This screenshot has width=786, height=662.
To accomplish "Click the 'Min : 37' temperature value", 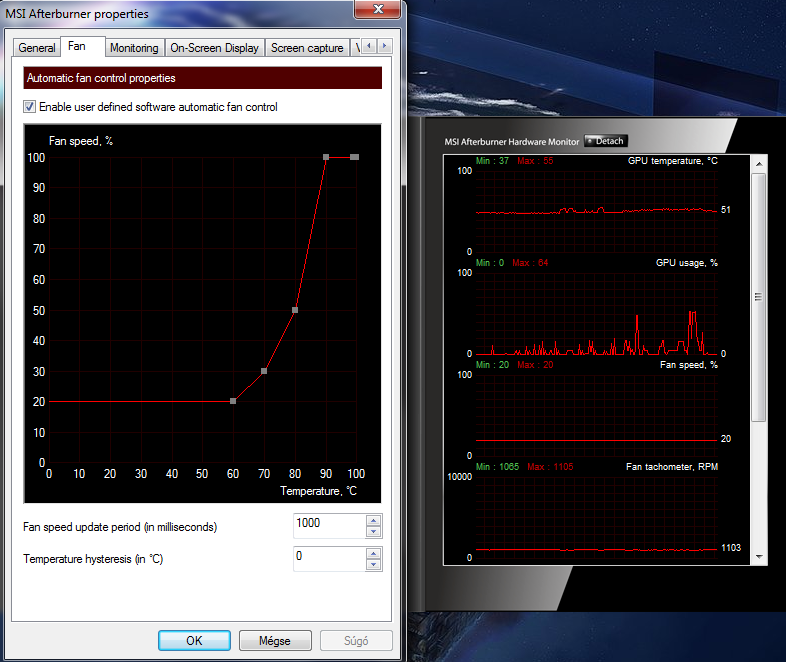I will 492,161.
